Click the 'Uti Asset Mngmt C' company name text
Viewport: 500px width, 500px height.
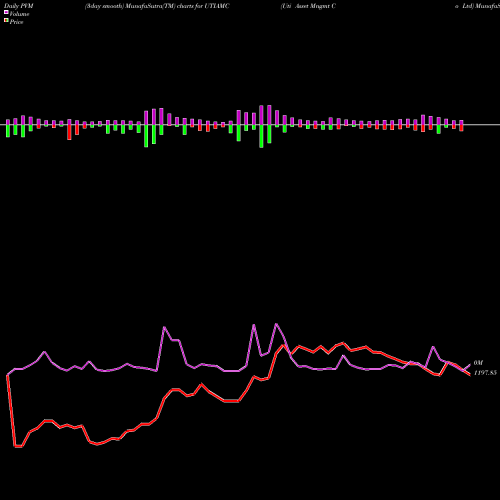coord(308,6)
